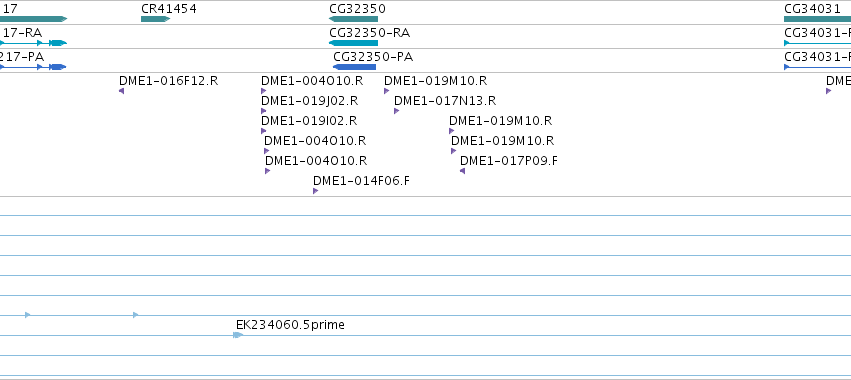Select the CG32350 gene bar
Screen dimensions: 851x380
click(x=353, y=19)
